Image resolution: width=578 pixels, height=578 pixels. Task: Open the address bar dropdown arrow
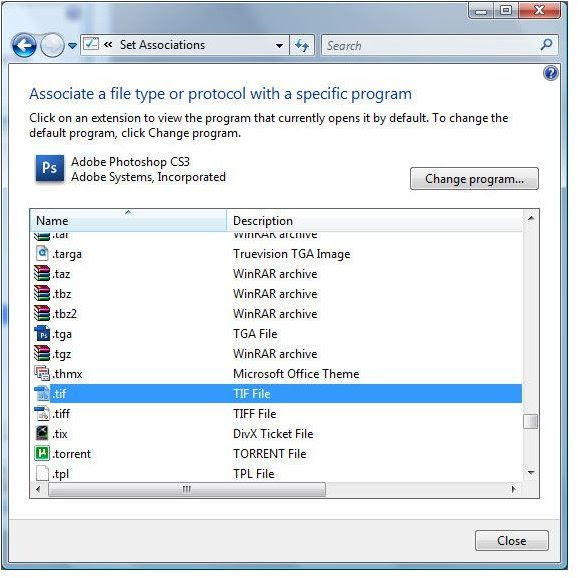coord(279,46)
